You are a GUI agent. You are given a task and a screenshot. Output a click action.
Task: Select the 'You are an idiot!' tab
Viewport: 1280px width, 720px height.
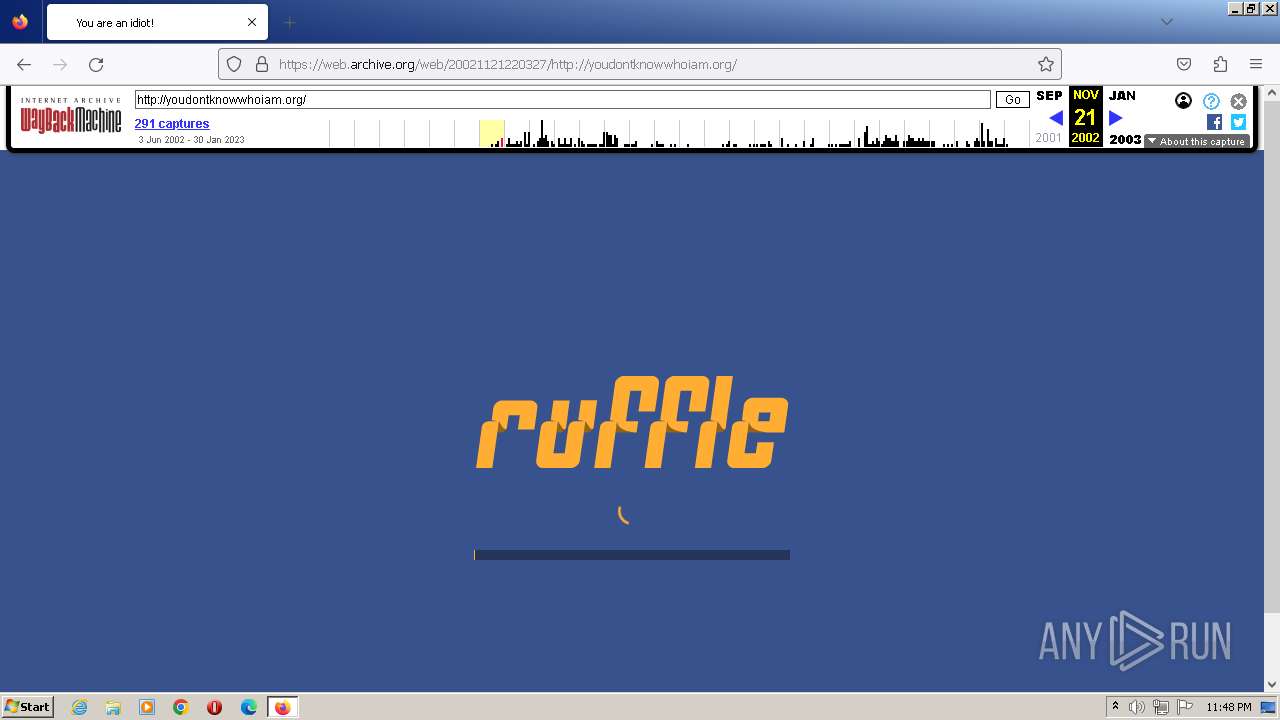pyautogui.click(x=157, y=22)
